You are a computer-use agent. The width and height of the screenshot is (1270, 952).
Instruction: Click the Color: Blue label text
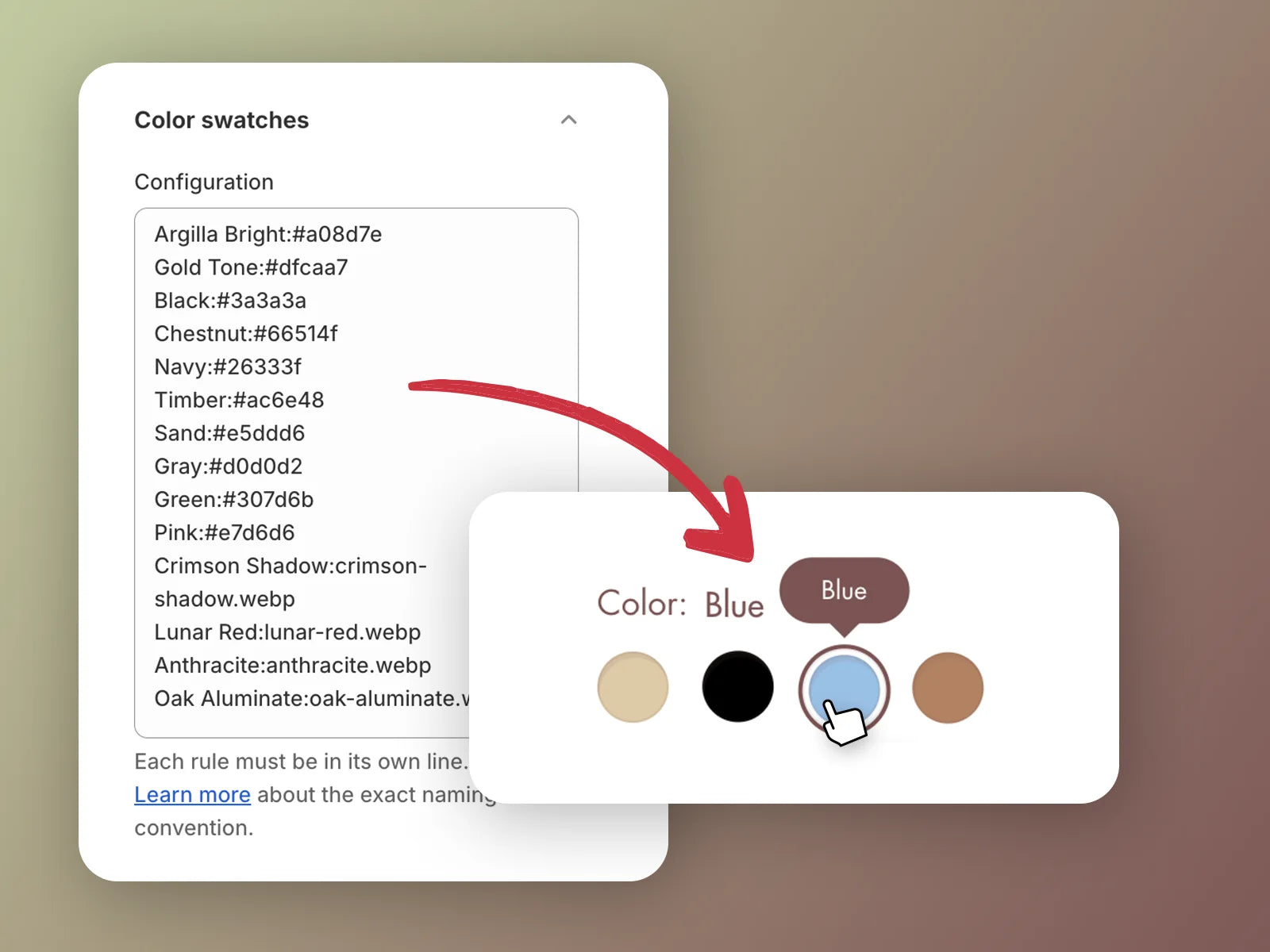click(x=680, y=604)
